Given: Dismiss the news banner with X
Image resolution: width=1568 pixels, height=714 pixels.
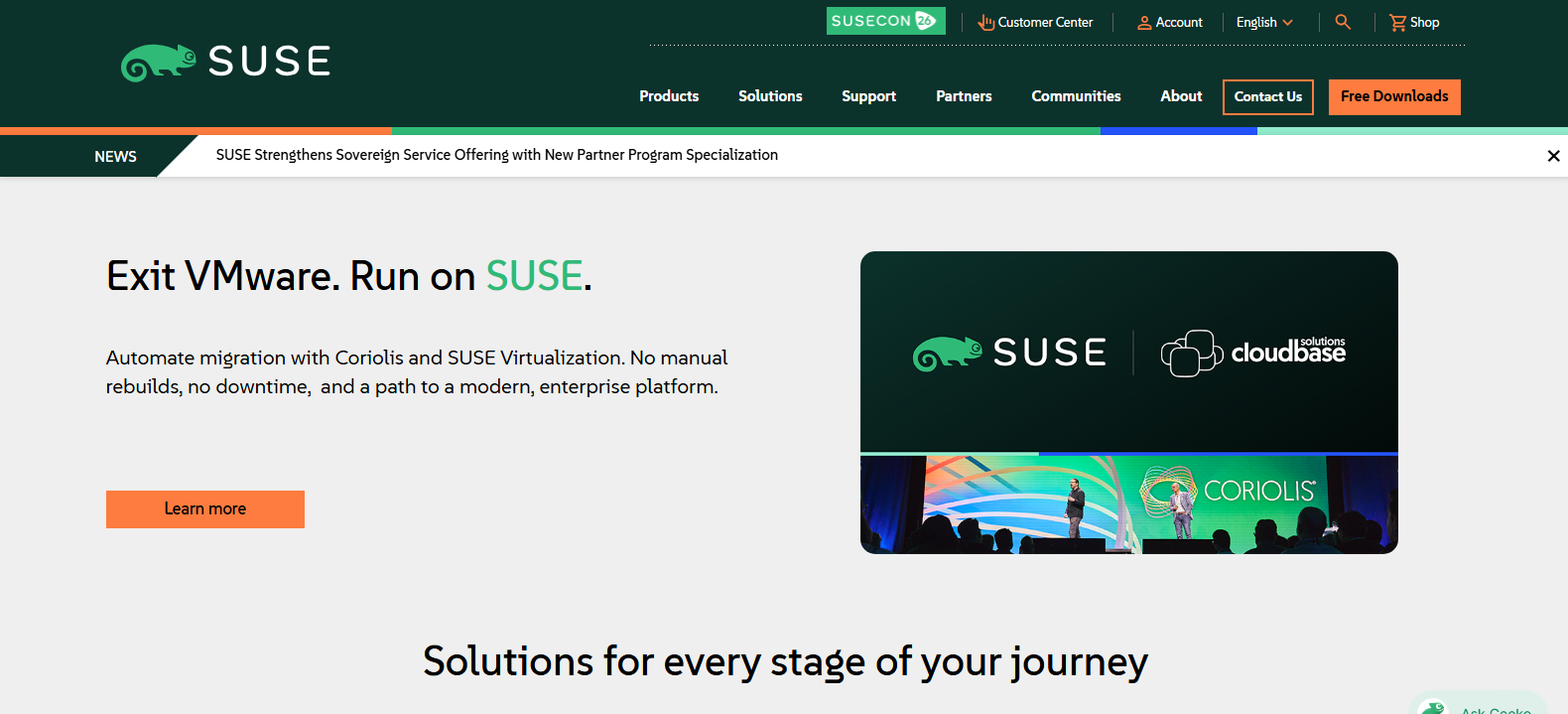Looking at the screenshot, I should click(1553, 156).
